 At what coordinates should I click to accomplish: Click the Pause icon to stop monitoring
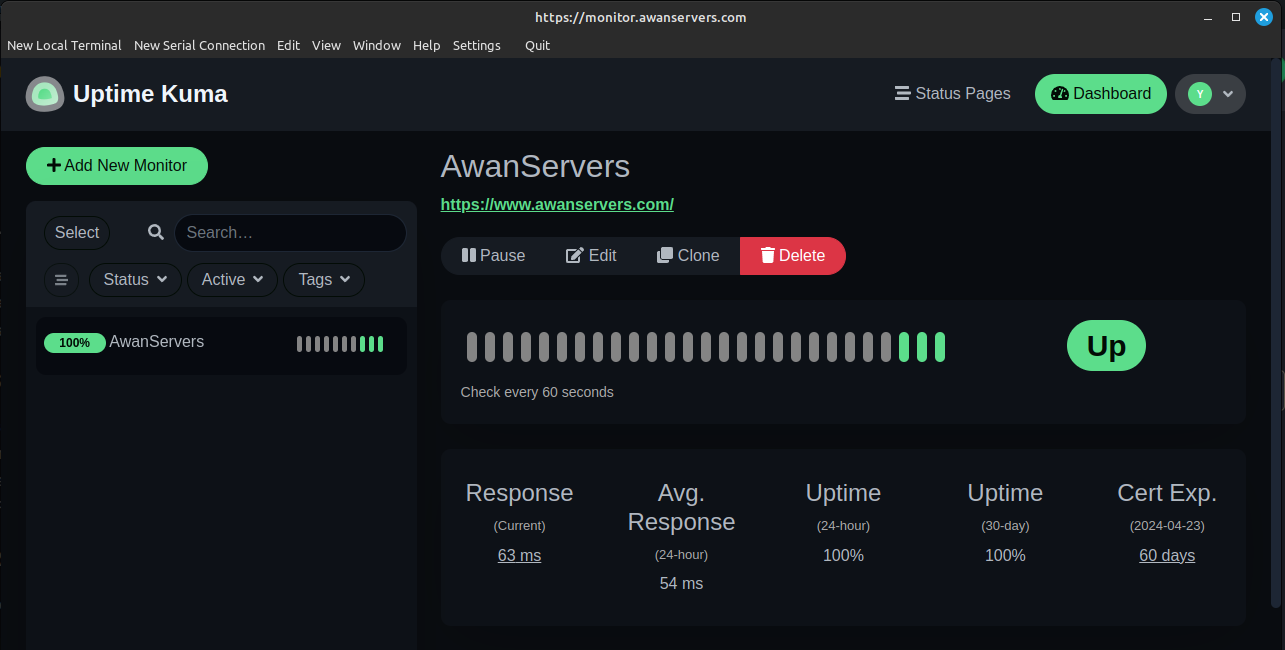[x=468, y=255]
